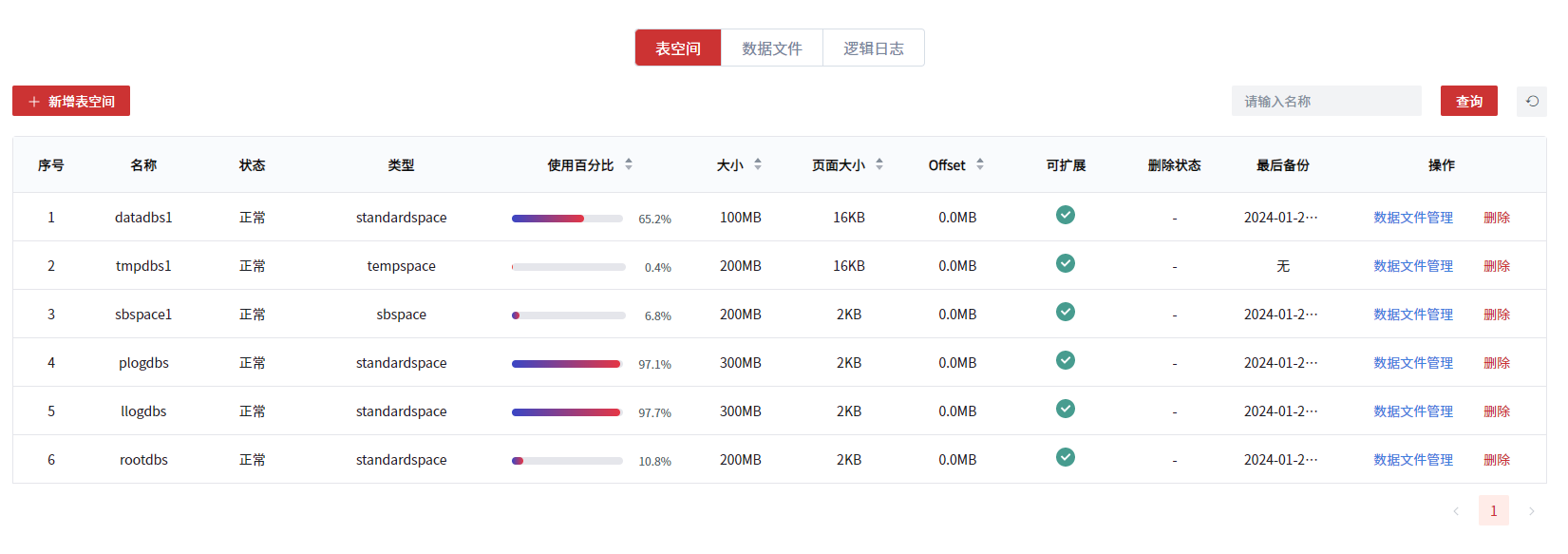This screenshot has height=554, width=1568.
Task: Switch to the 数据文件 tab
Action: pyautogui.click(x=771, y=48)
